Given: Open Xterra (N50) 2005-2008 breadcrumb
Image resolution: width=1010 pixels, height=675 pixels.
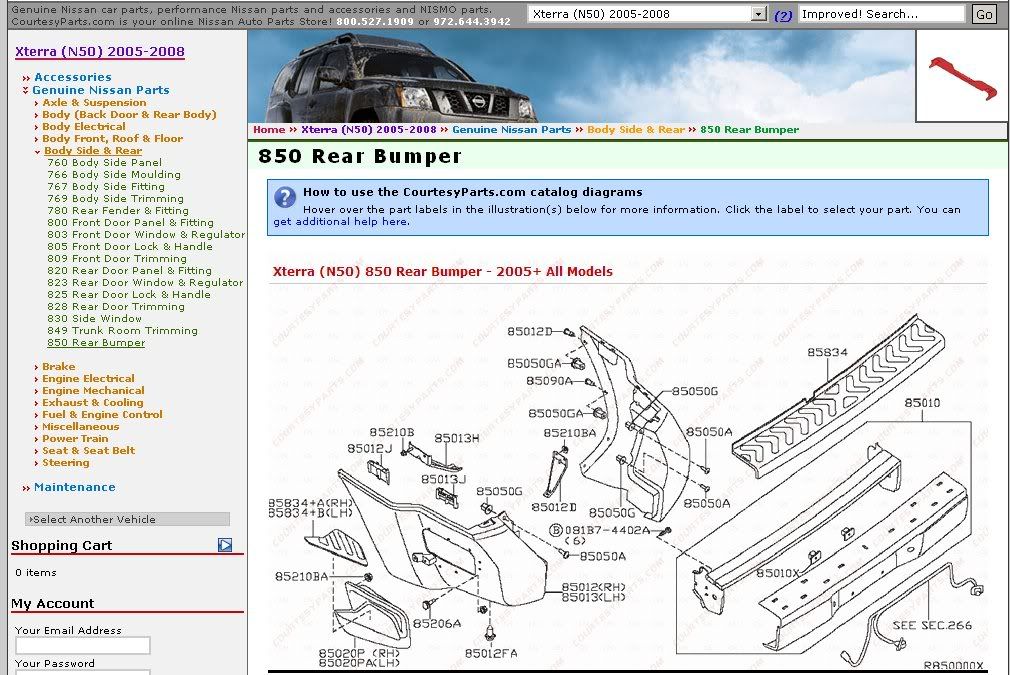Looking at the screenshot, I should (x=368, y=129).
